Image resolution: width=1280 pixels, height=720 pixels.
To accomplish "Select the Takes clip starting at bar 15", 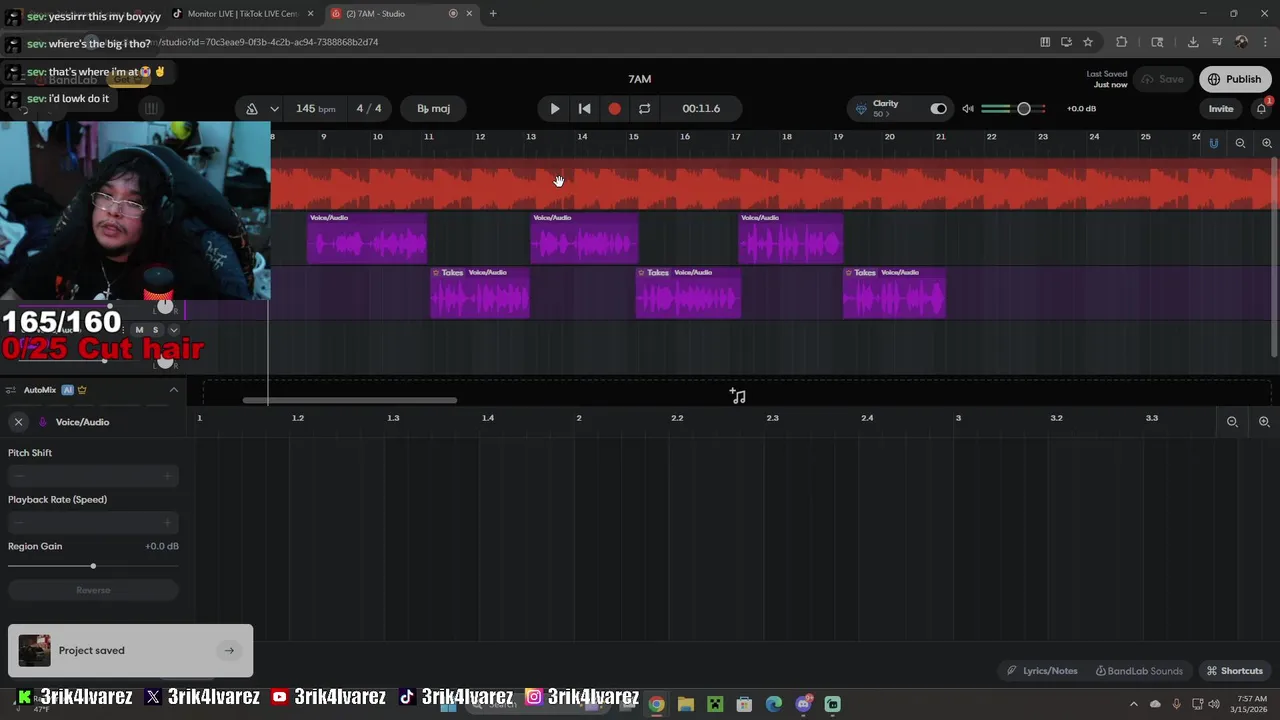I will (689, 292).
